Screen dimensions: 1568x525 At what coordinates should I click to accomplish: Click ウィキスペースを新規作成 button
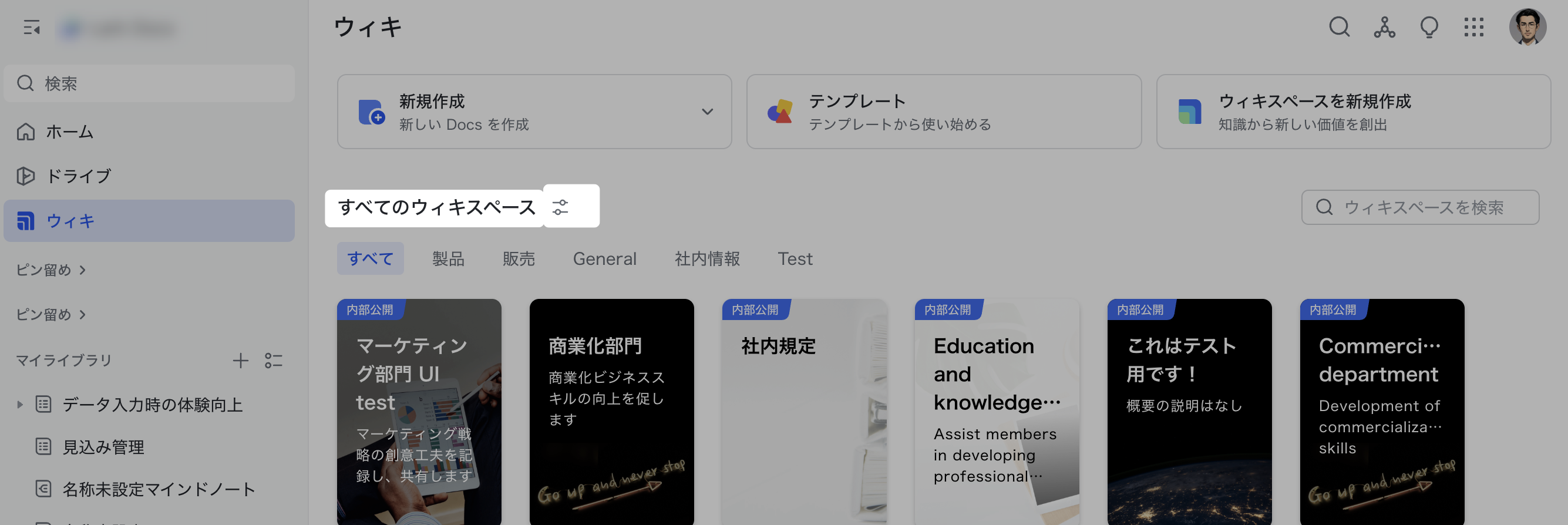[x=1352, y=112]
